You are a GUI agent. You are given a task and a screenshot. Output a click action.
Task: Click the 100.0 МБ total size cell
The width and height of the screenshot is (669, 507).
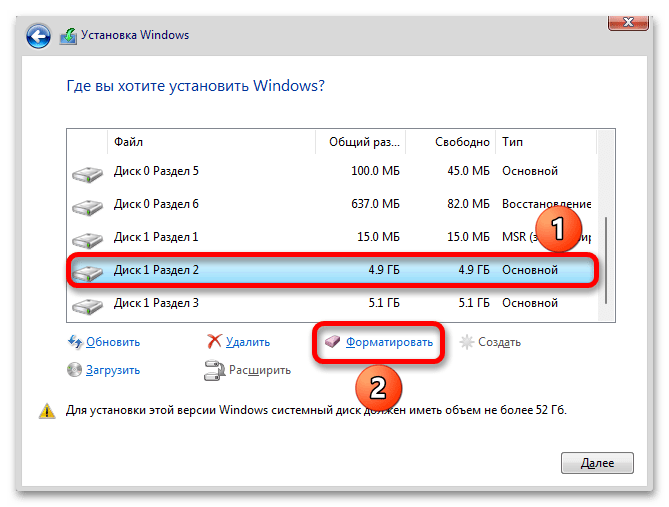(375, 171)
